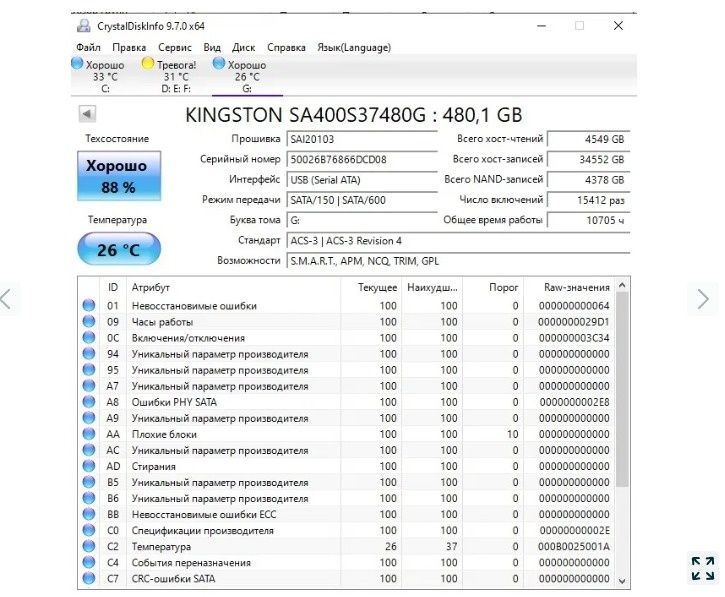Click the status orb for attribute 0C

pyautogui.click(x=89, y=338)
